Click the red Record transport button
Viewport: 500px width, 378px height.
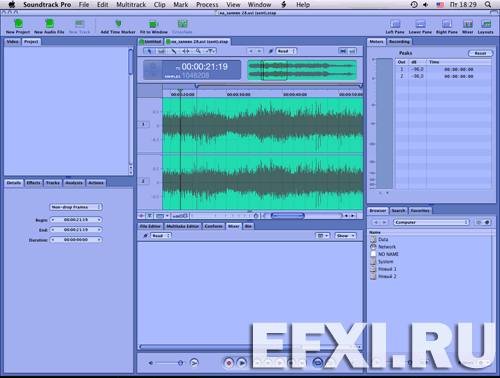[x=229, y=363]
